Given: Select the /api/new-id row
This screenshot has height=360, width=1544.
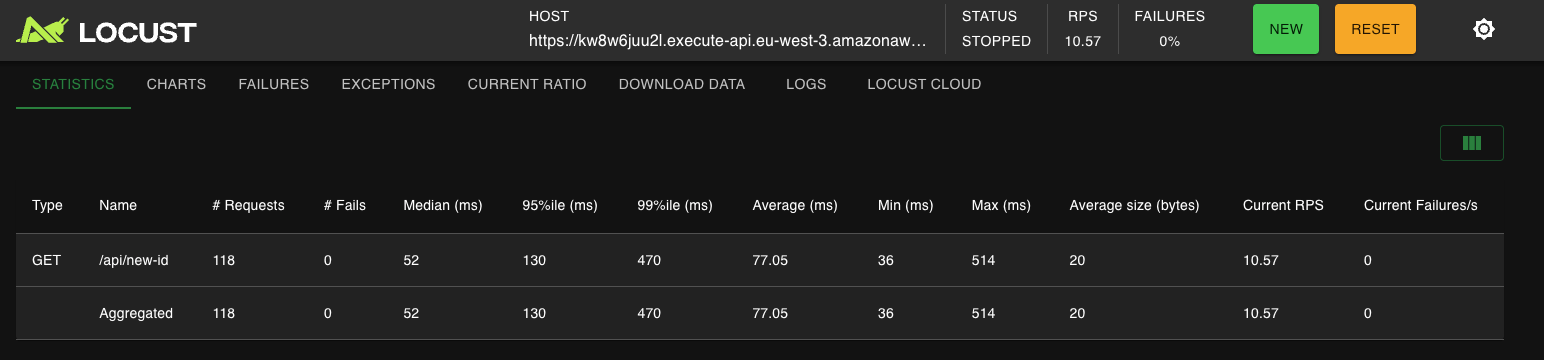Looking at the screenshot, I should point(760,260).
